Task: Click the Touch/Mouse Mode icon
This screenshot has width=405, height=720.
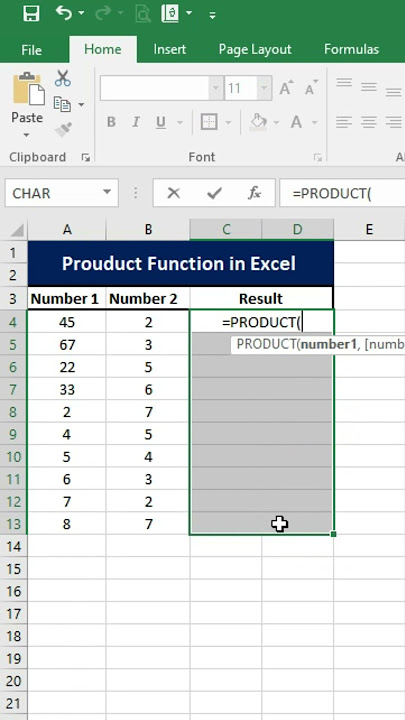Action: click(x=170, y=14)
